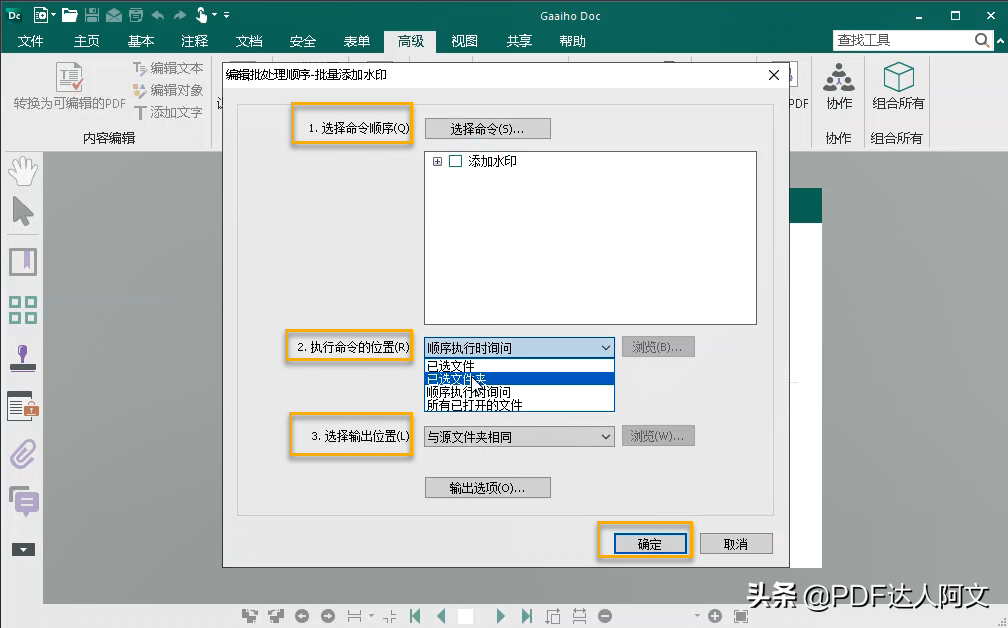Viewport: 1008px width, 628px height.
Task: Select 已选文件夹 from the dropdown list
Action: click(x=519, y=379)
